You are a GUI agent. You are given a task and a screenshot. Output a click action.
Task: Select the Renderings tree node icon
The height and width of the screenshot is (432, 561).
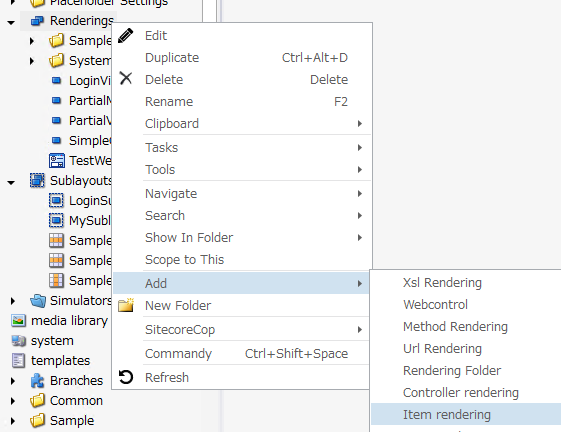[x=37, y=21]
